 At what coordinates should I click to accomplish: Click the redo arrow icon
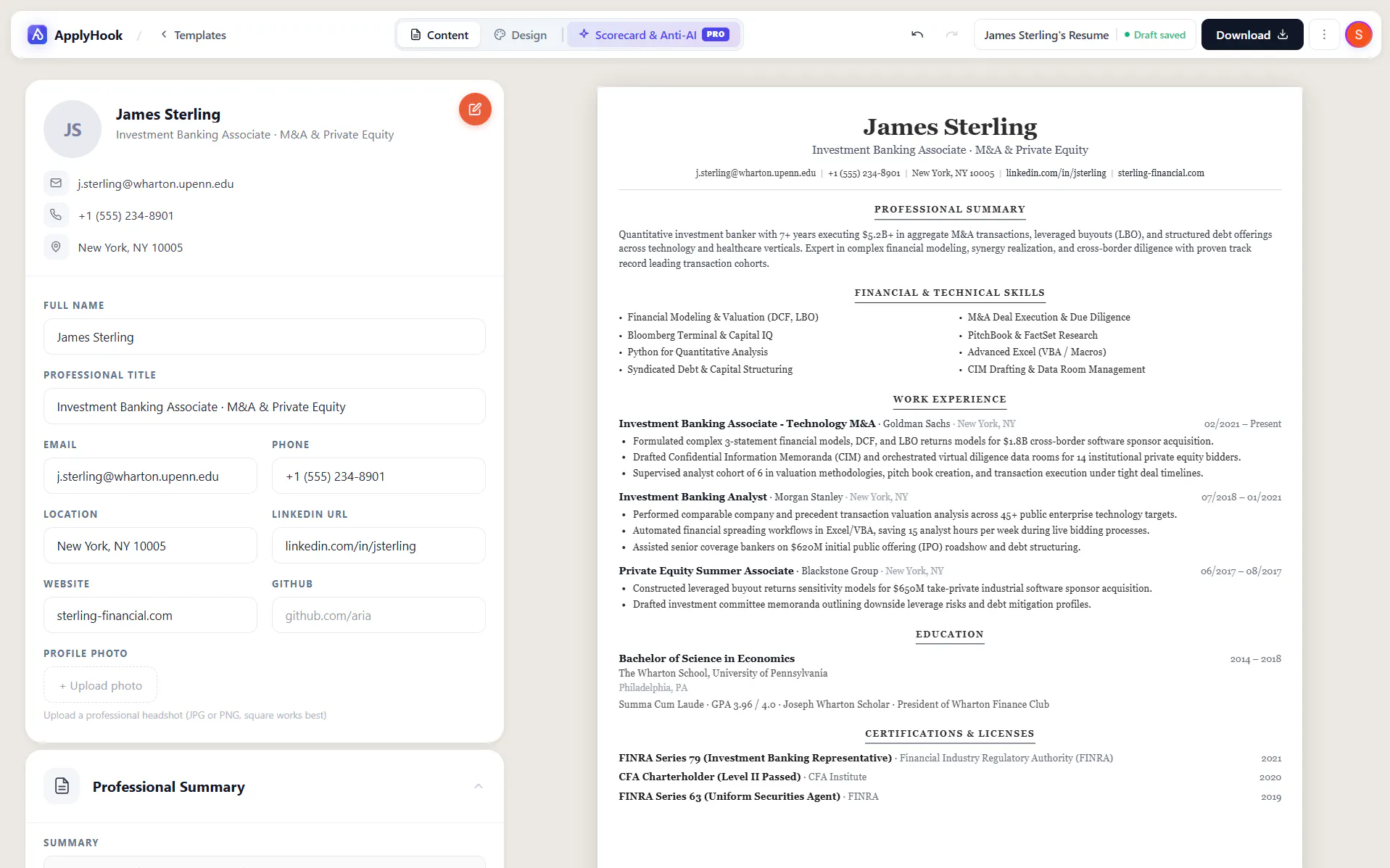click(x=952, y=35)
